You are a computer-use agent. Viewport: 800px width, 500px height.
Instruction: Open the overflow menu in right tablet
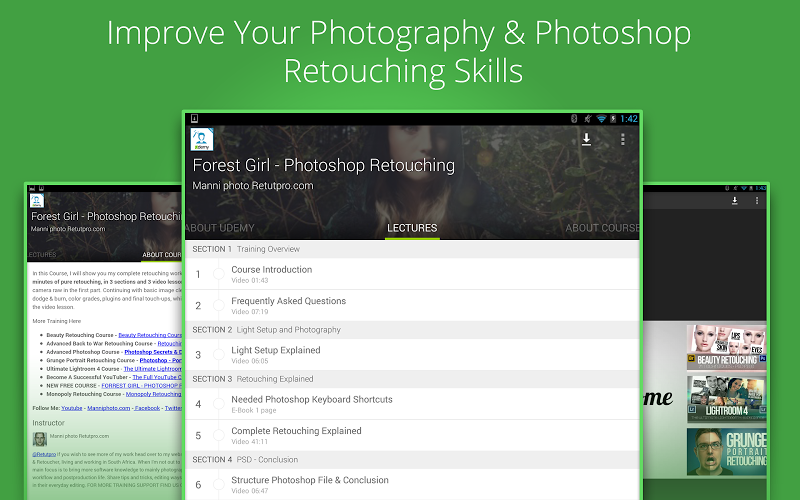757,201
